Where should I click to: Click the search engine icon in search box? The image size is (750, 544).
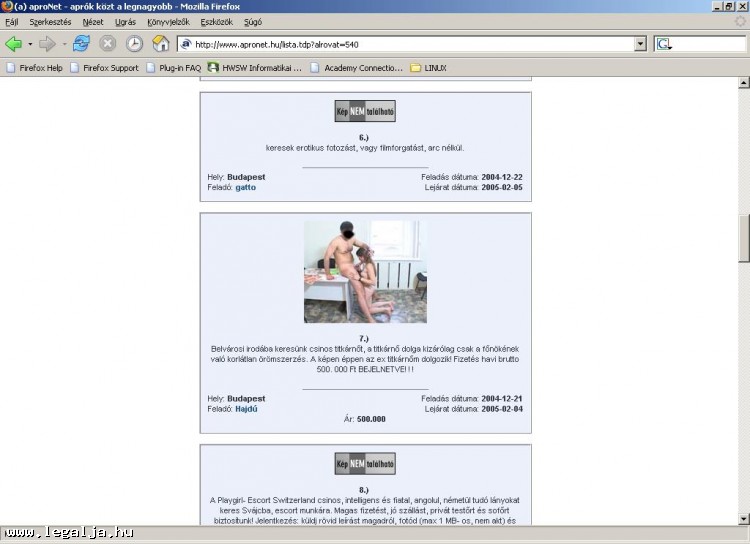pyautogui.click(x=666, y=44)
